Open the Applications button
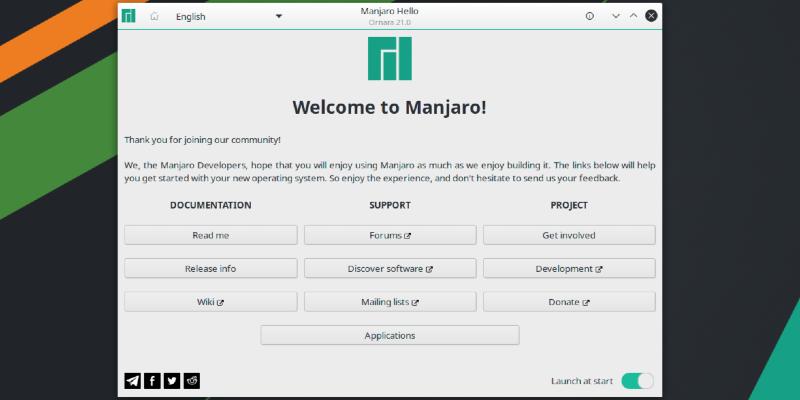800x400 pixels. [x=390, y=335]
